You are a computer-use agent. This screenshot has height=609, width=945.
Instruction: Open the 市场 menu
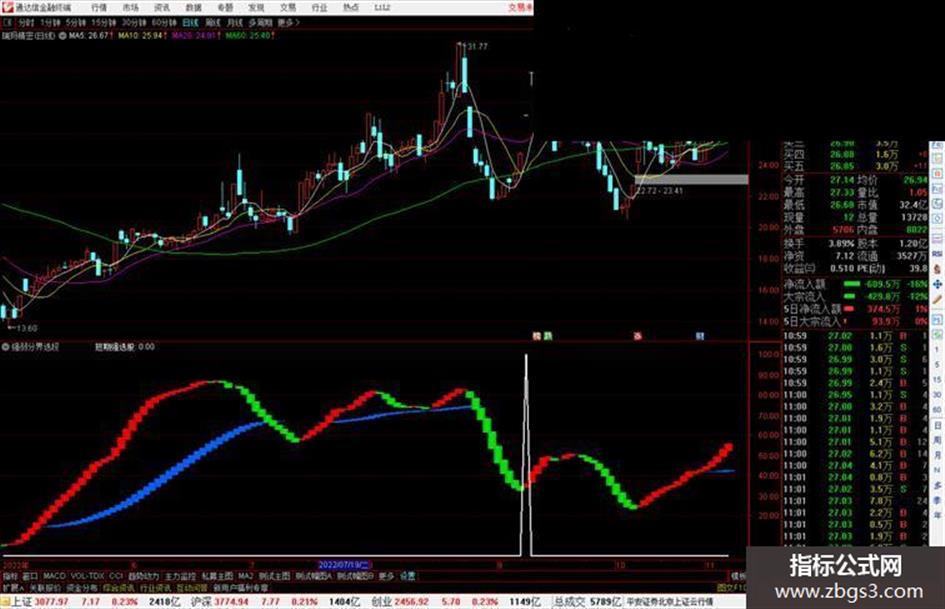coord(130,7)
